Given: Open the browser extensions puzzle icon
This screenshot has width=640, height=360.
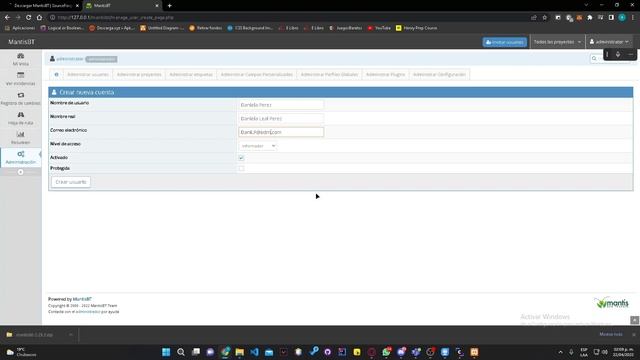Looking at the screenshot, I should [x=590, y=18].
